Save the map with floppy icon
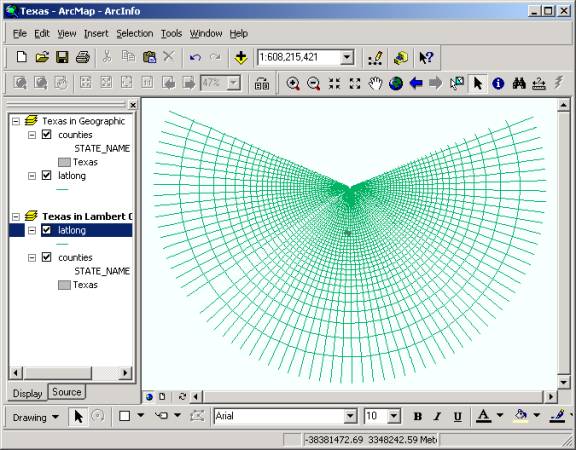Viewport: 576px width, 450px height. coord(62,57)
